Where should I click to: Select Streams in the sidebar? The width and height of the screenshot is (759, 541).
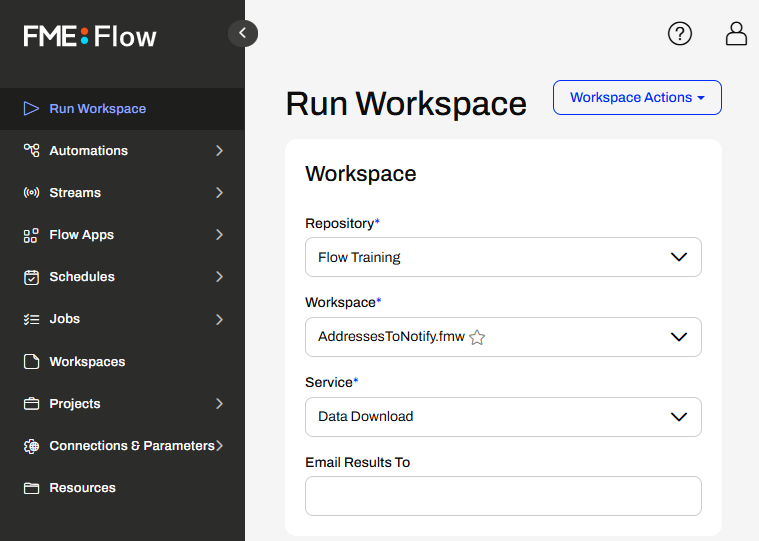point(122,193)
